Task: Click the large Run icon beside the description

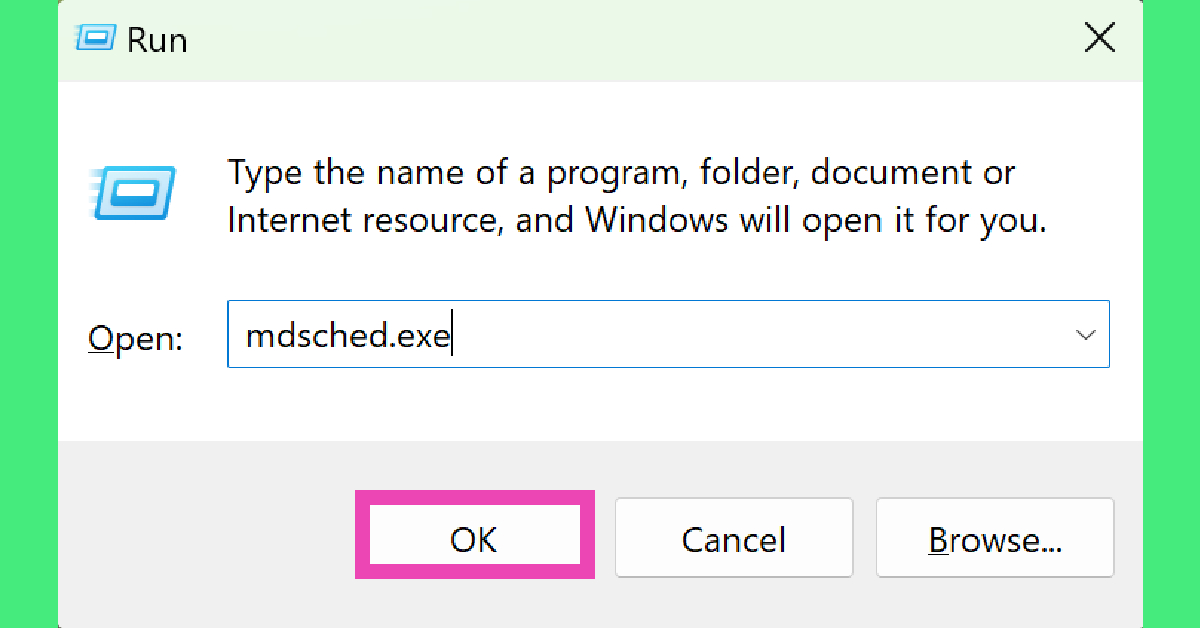Action: [x=134, y=193]
